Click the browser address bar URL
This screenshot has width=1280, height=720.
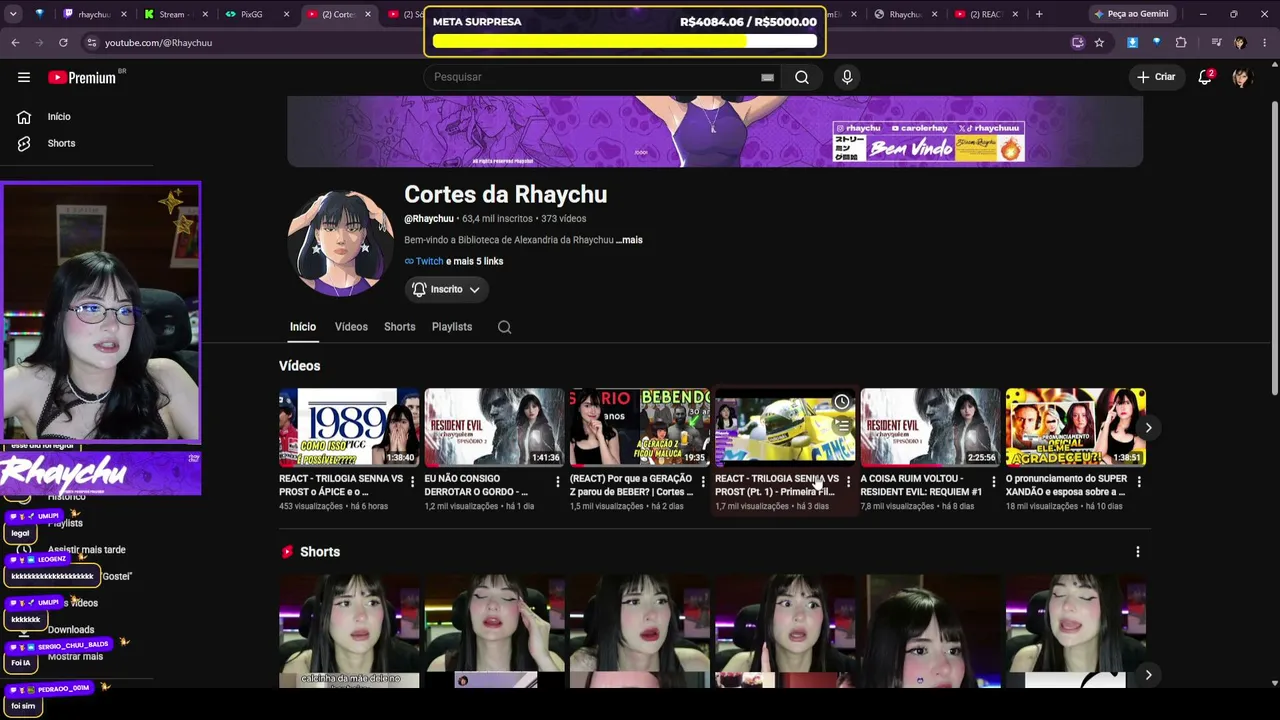pos(158,43)
